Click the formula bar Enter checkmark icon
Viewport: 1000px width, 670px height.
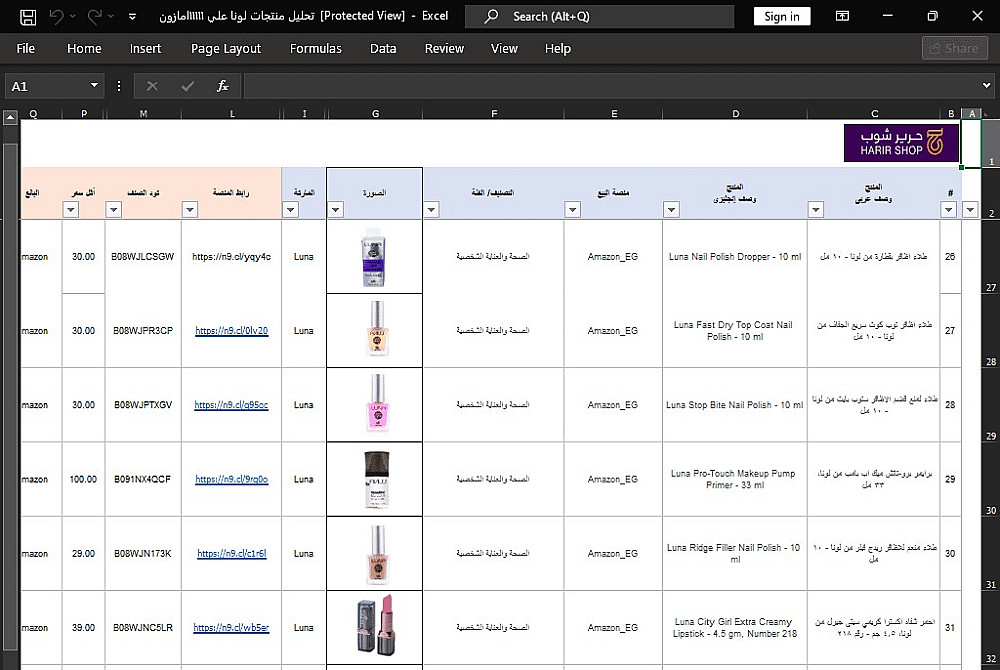187,86
